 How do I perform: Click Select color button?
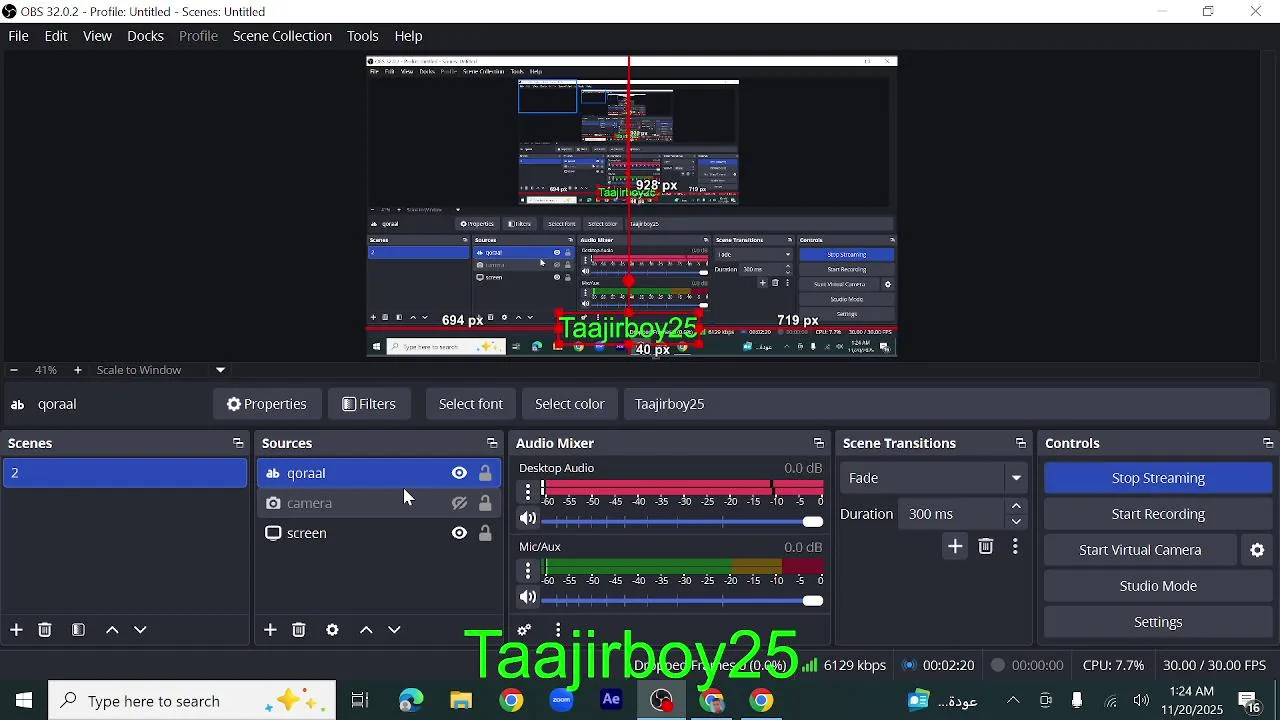pyautogui.click(x=569, y=404)
